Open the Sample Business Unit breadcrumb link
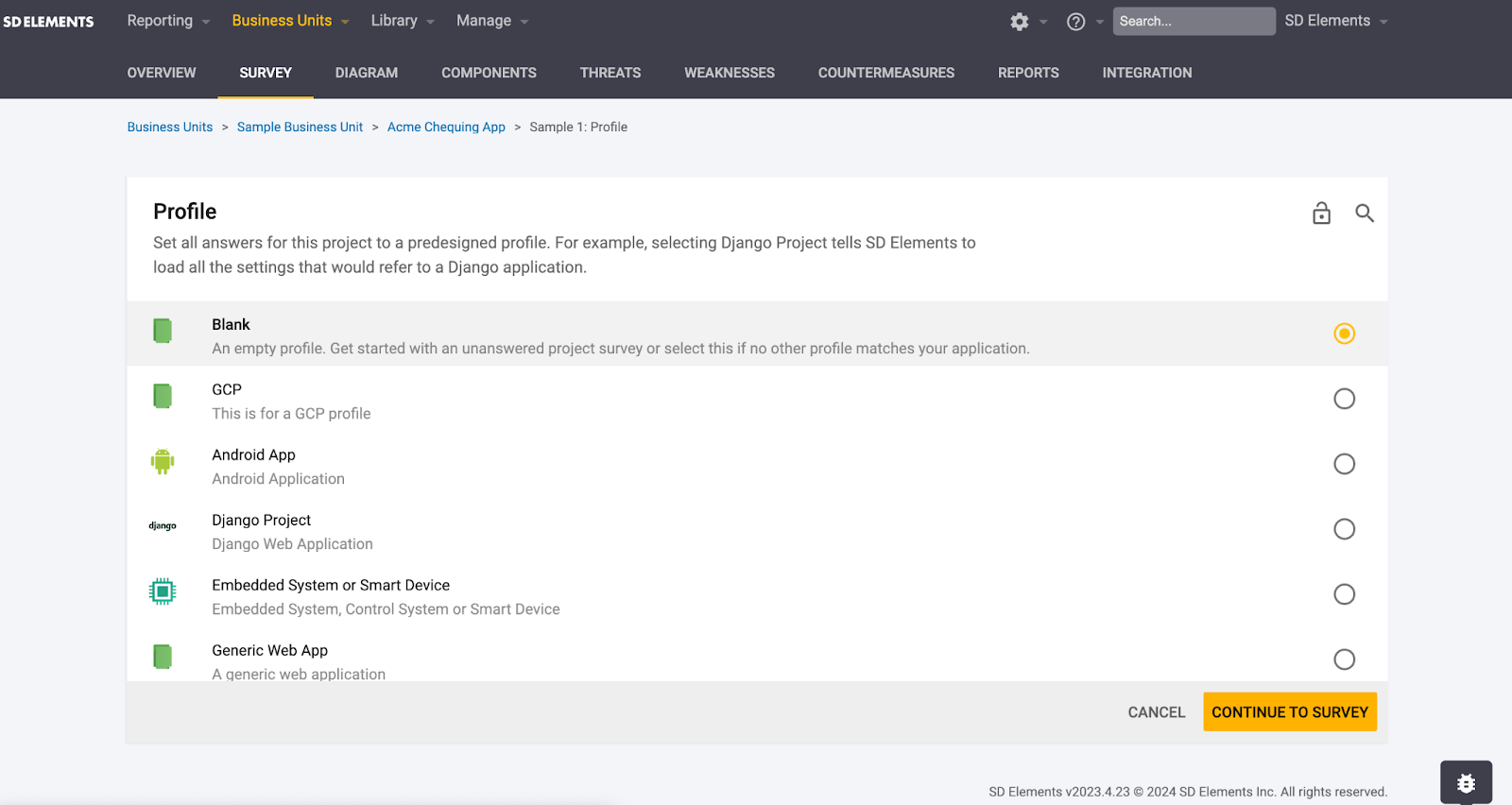 [x=300, y=127]
